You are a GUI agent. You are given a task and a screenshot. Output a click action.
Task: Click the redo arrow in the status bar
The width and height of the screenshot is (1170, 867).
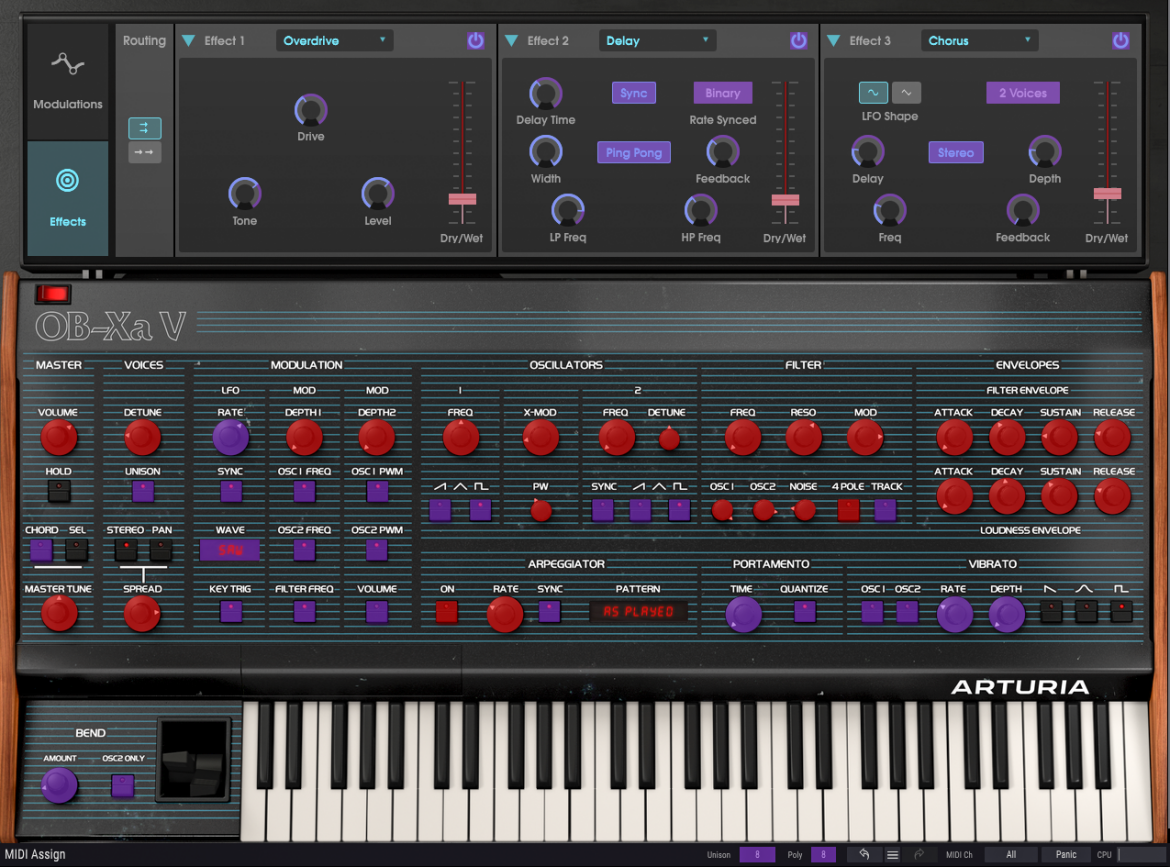click(919, 854)
